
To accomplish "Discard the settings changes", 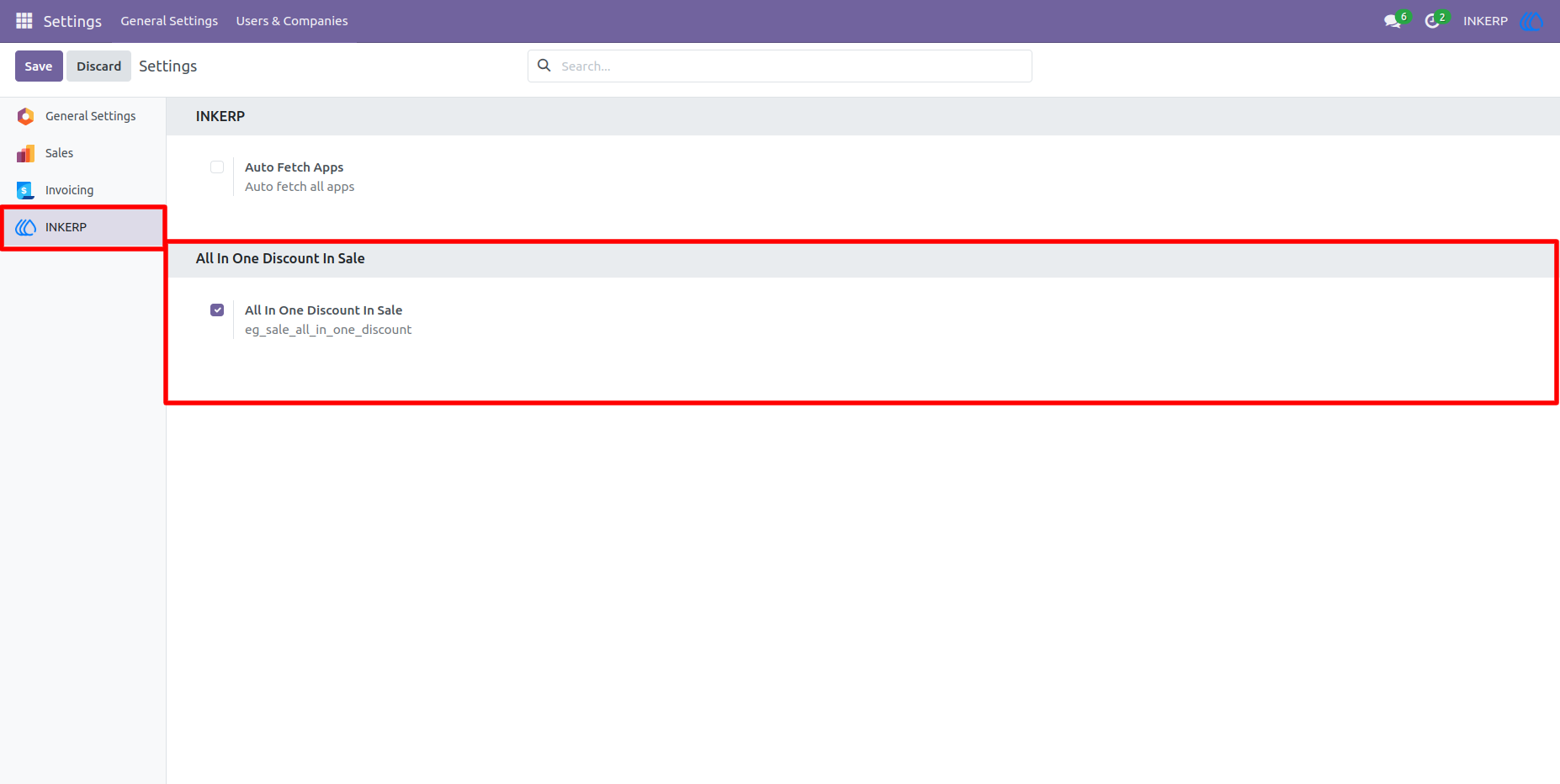I will [x=99, y=66].
